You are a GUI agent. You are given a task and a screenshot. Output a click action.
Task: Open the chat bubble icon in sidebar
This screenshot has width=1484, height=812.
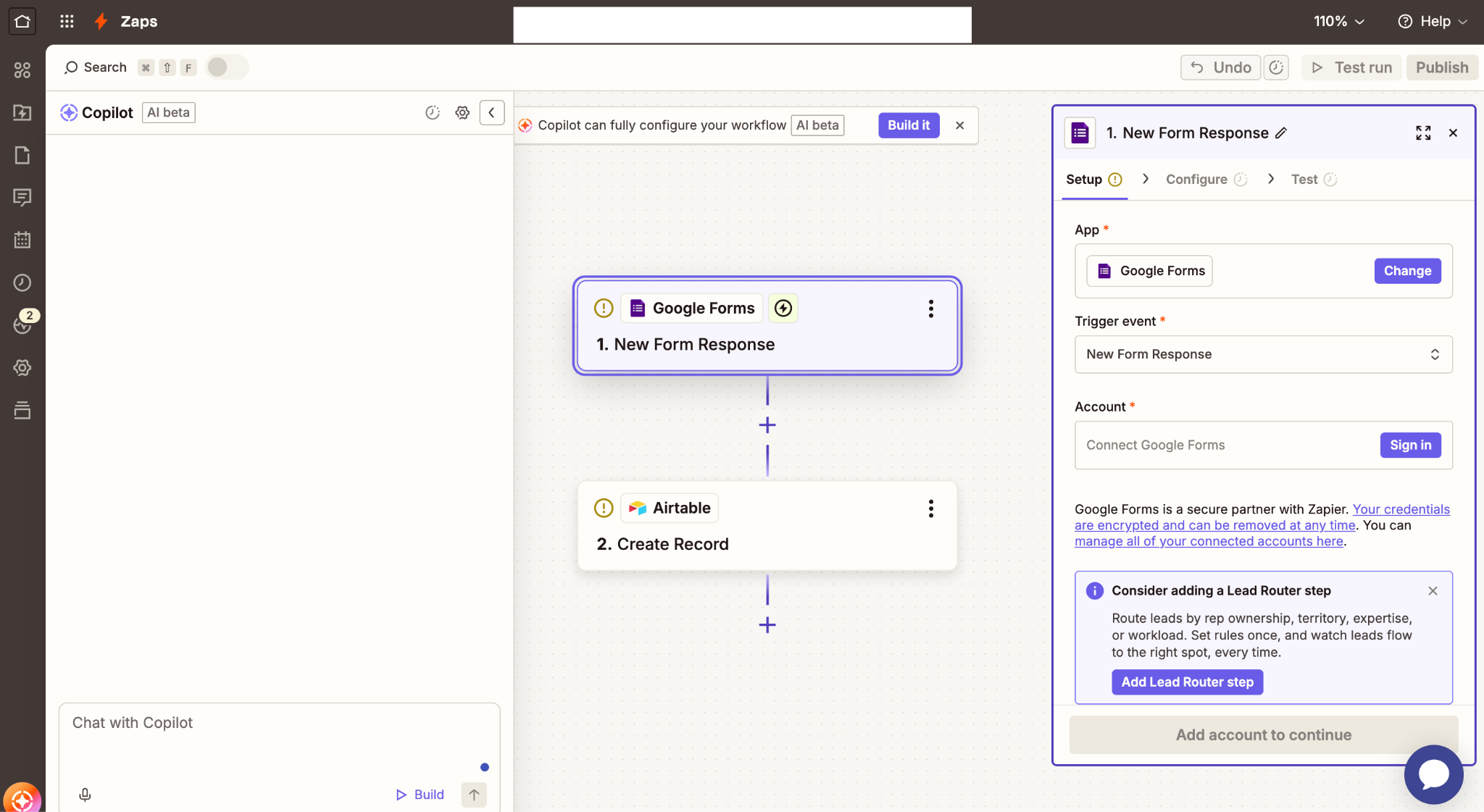(x=22, y=197)
